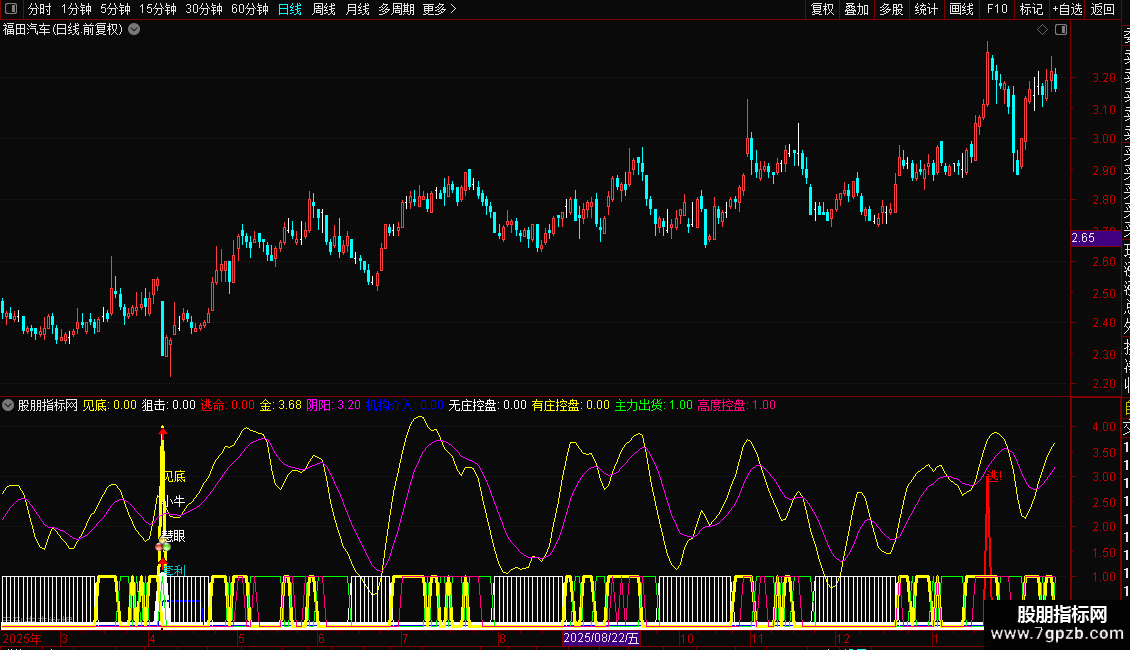Expand the 福田汽车 title dropdown arrow
The width and height of the screenshot is (1130, 650).
tap(135, 29)
